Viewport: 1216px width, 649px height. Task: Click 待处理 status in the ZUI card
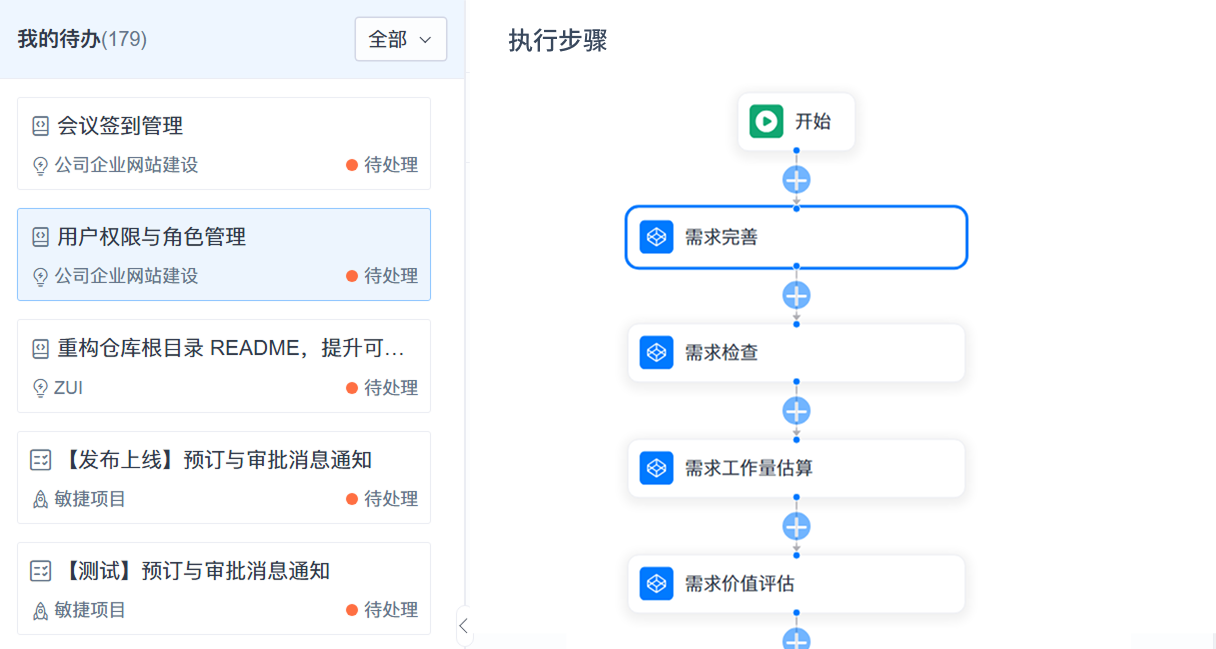click(x=382, y=388)
